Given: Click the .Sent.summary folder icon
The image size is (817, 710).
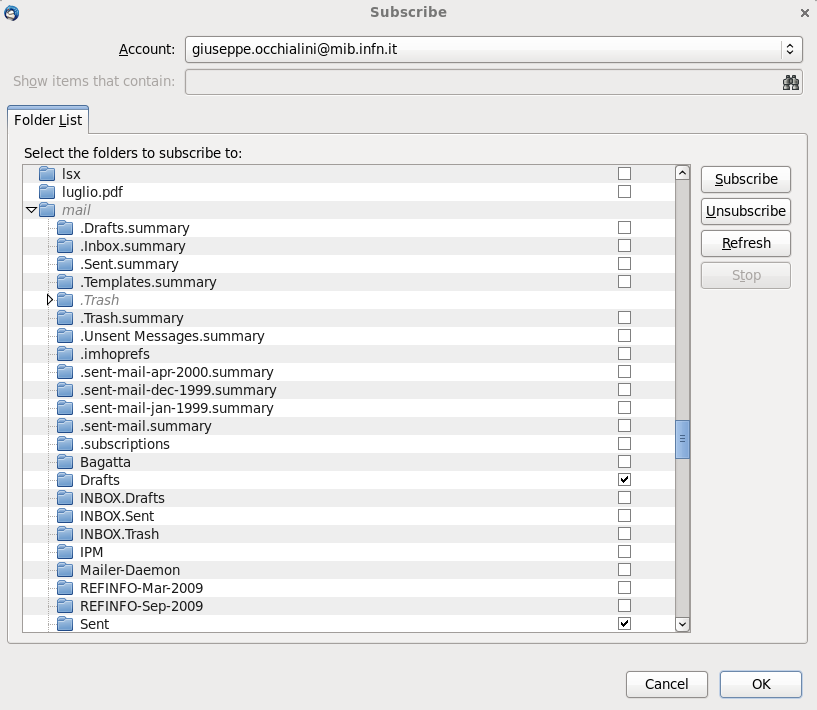Looking at the screenshot, I should tap(65, 264).
